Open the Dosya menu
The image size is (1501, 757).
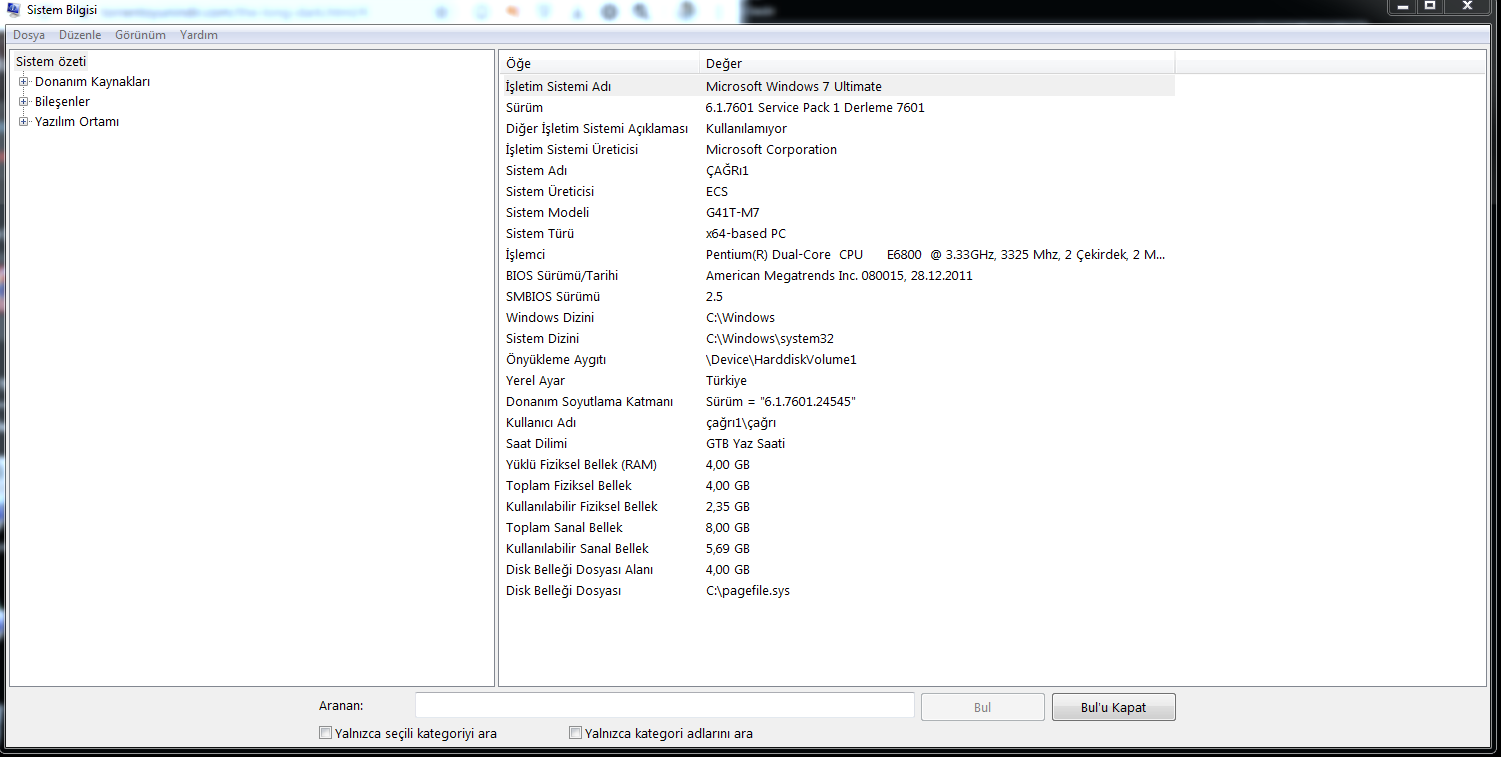click(x=29, y=35)
